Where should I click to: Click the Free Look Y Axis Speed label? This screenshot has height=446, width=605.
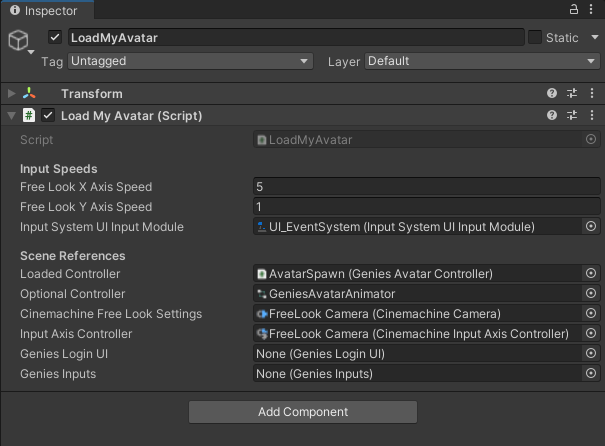[x=86, y=207]
